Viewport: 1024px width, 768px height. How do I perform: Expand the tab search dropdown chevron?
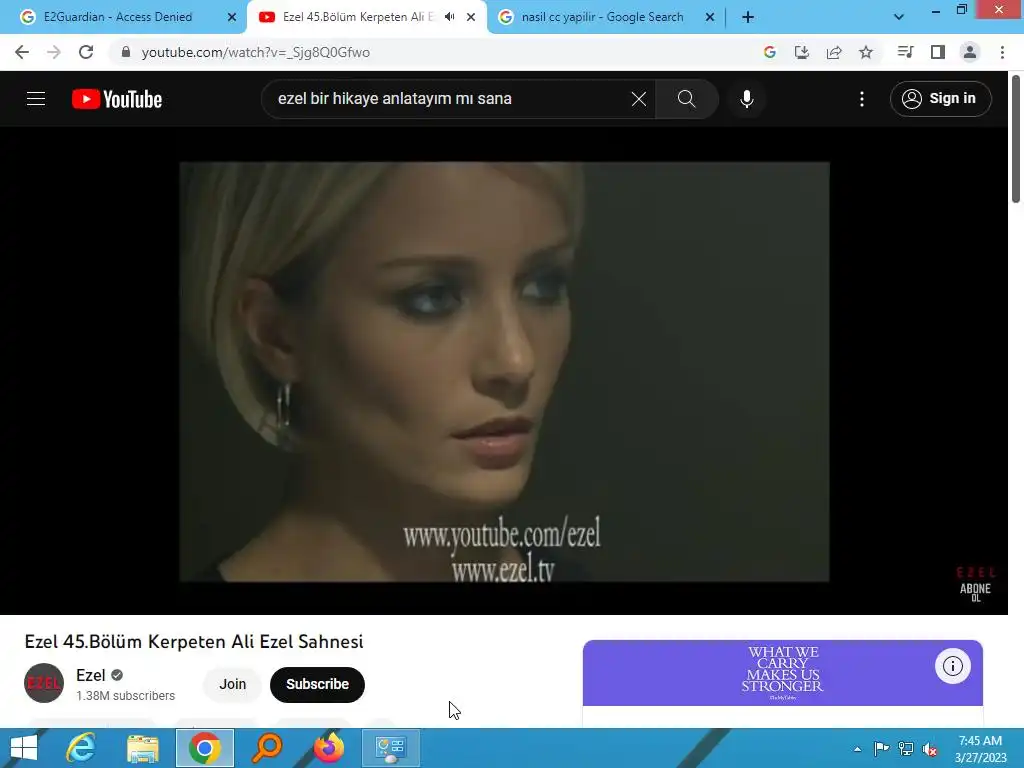point(899,18)
